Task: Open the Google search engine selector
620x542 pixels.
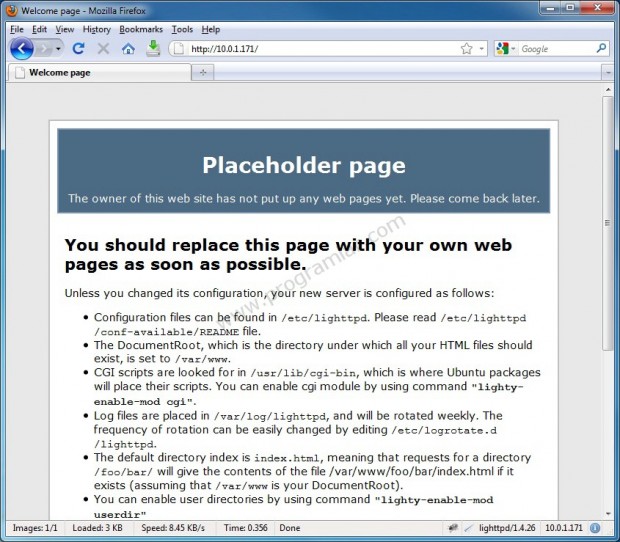Action: (505, 48)
